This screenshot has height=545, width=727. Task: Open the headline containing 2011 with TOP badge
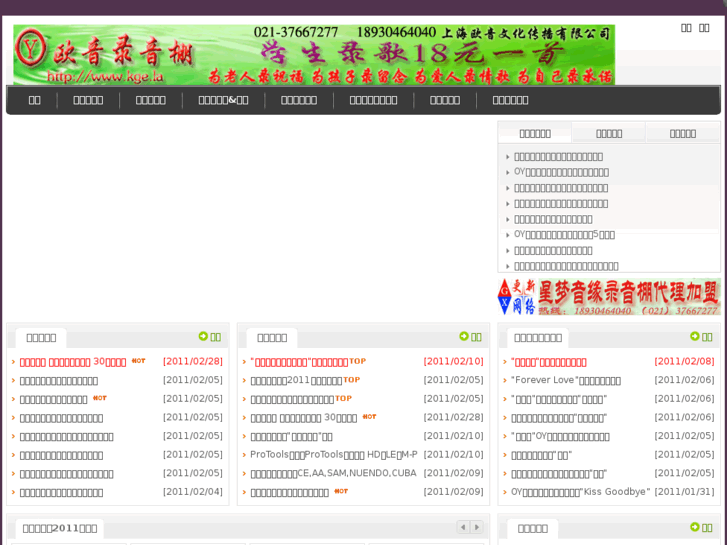coord(296,380)
